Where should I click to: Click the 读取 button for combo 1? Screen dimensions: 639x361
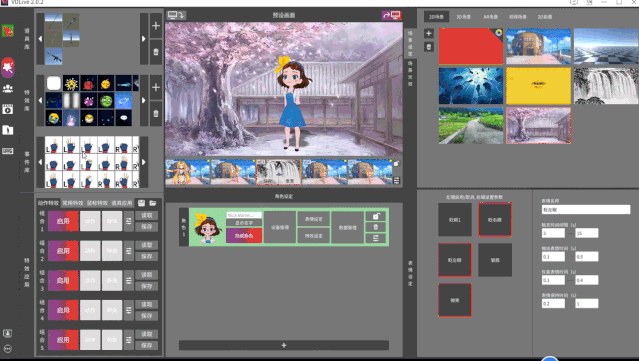147,216
